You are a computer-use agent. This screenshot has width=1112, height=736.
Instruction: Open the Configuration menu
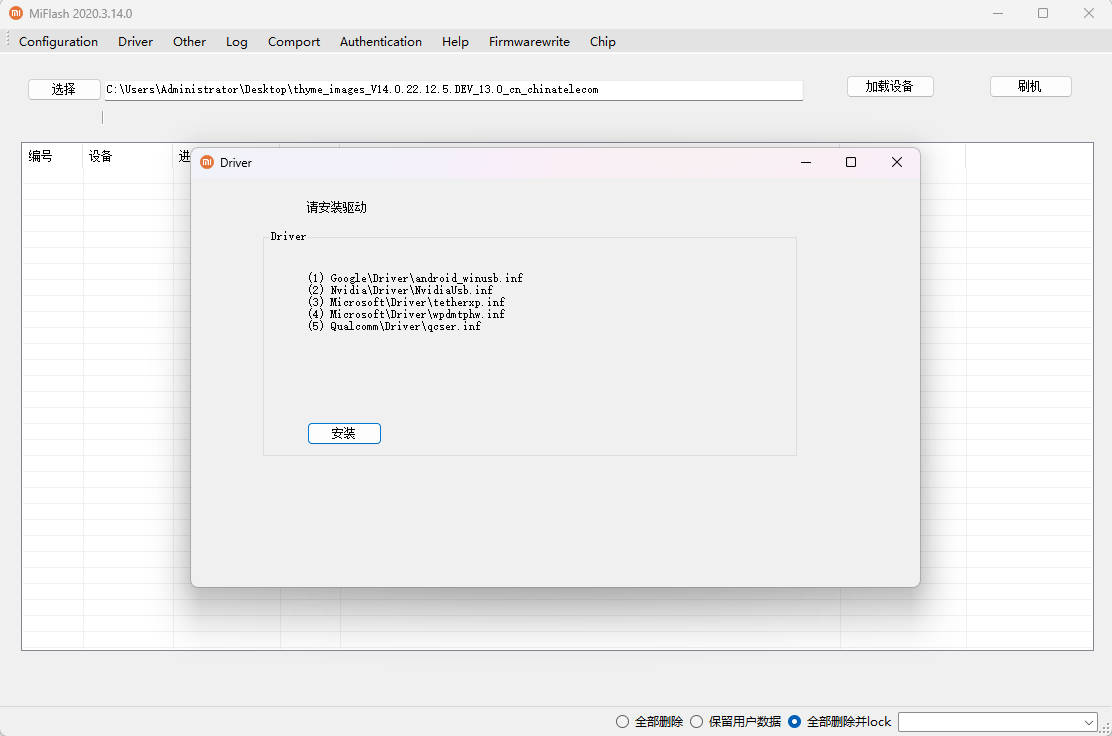coord(58,42)
